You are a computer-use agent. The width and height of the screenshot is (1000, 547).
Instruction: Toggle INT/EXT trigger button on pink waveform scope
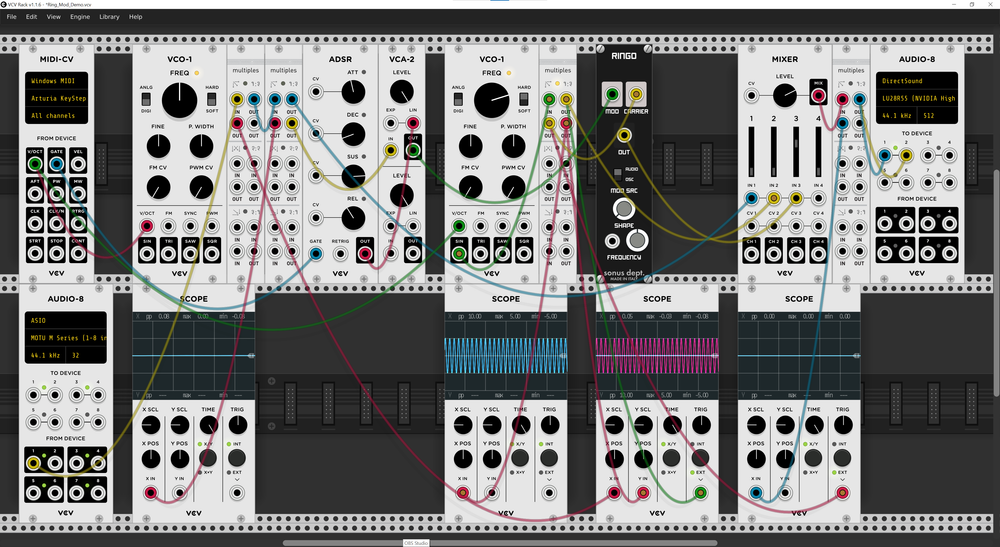pyautogui.click(x=700, y=457)
